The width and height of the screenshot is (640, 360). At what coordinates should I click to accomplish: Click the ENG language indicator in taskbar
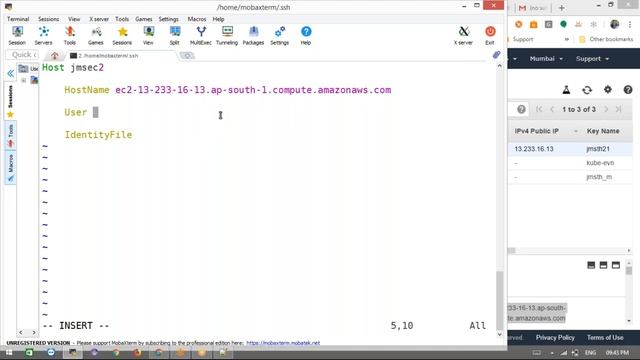[x=590, y=352]
